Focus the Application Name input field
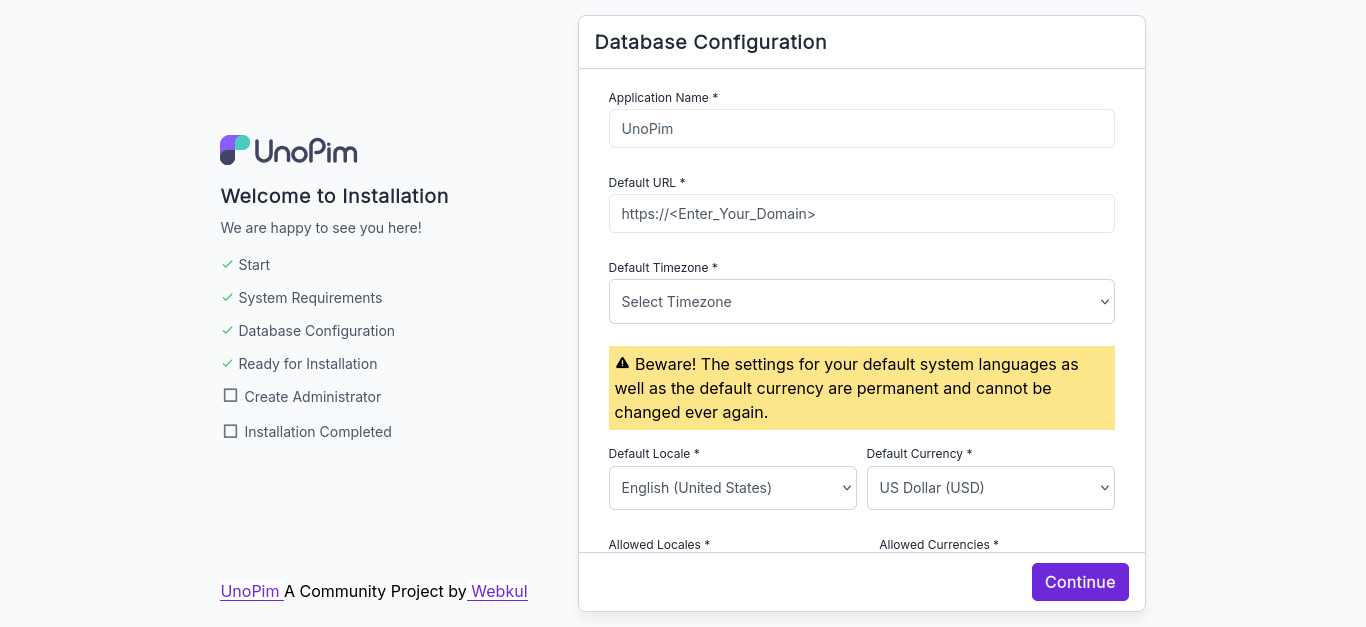1366x627 pixels. 861,129
